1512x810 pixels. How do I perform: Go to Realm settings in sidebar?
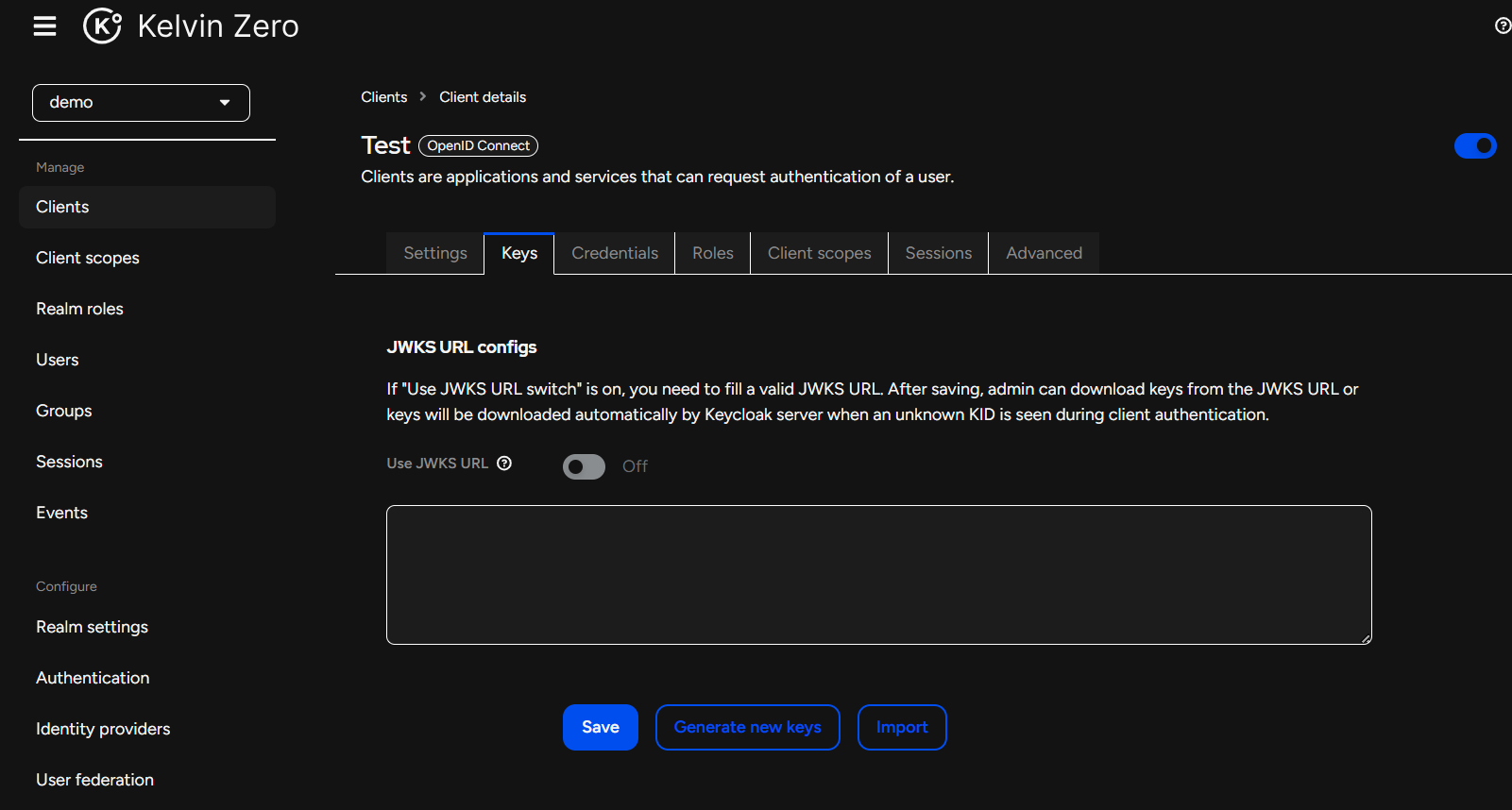point(92,627)
